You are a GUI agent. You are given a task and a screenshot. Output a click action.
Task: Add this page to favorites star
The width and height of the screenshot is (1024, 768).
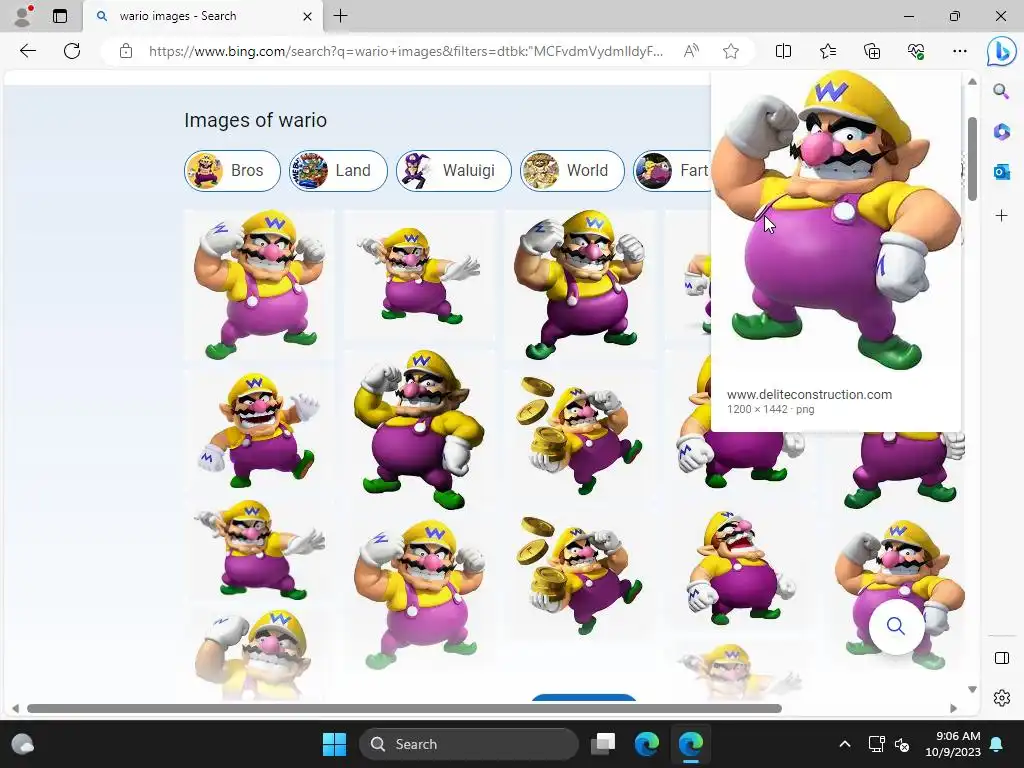(x=731, y=51)
